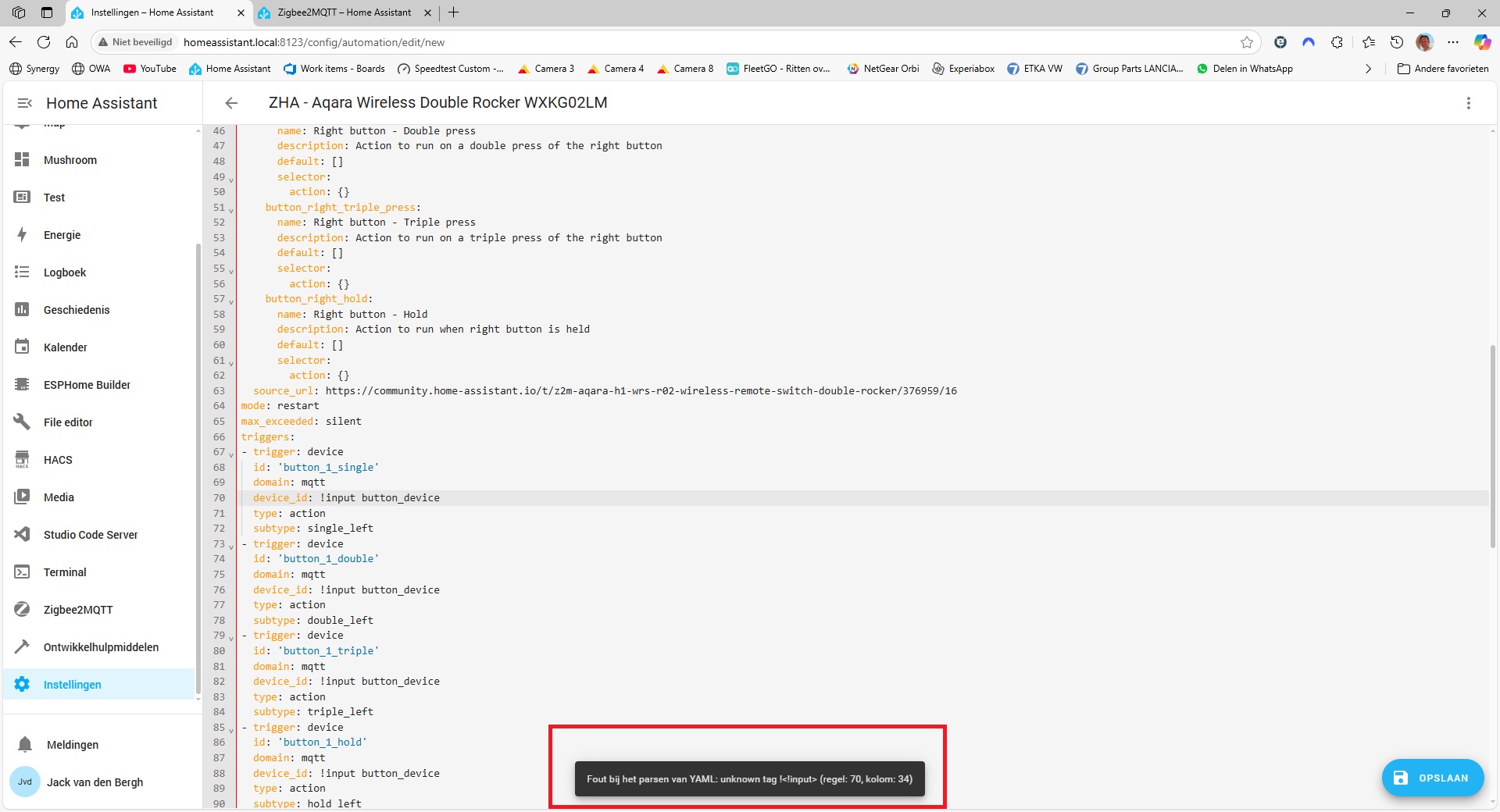
Task: Collapse code fold at line 57
Action: [231, 301]
